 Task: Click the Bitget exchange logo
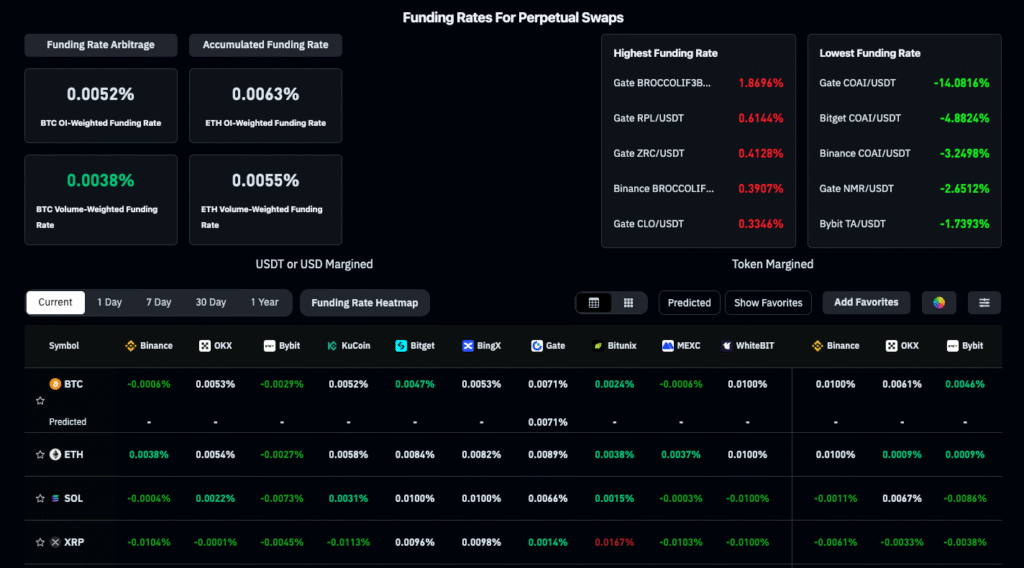[401, 346]
